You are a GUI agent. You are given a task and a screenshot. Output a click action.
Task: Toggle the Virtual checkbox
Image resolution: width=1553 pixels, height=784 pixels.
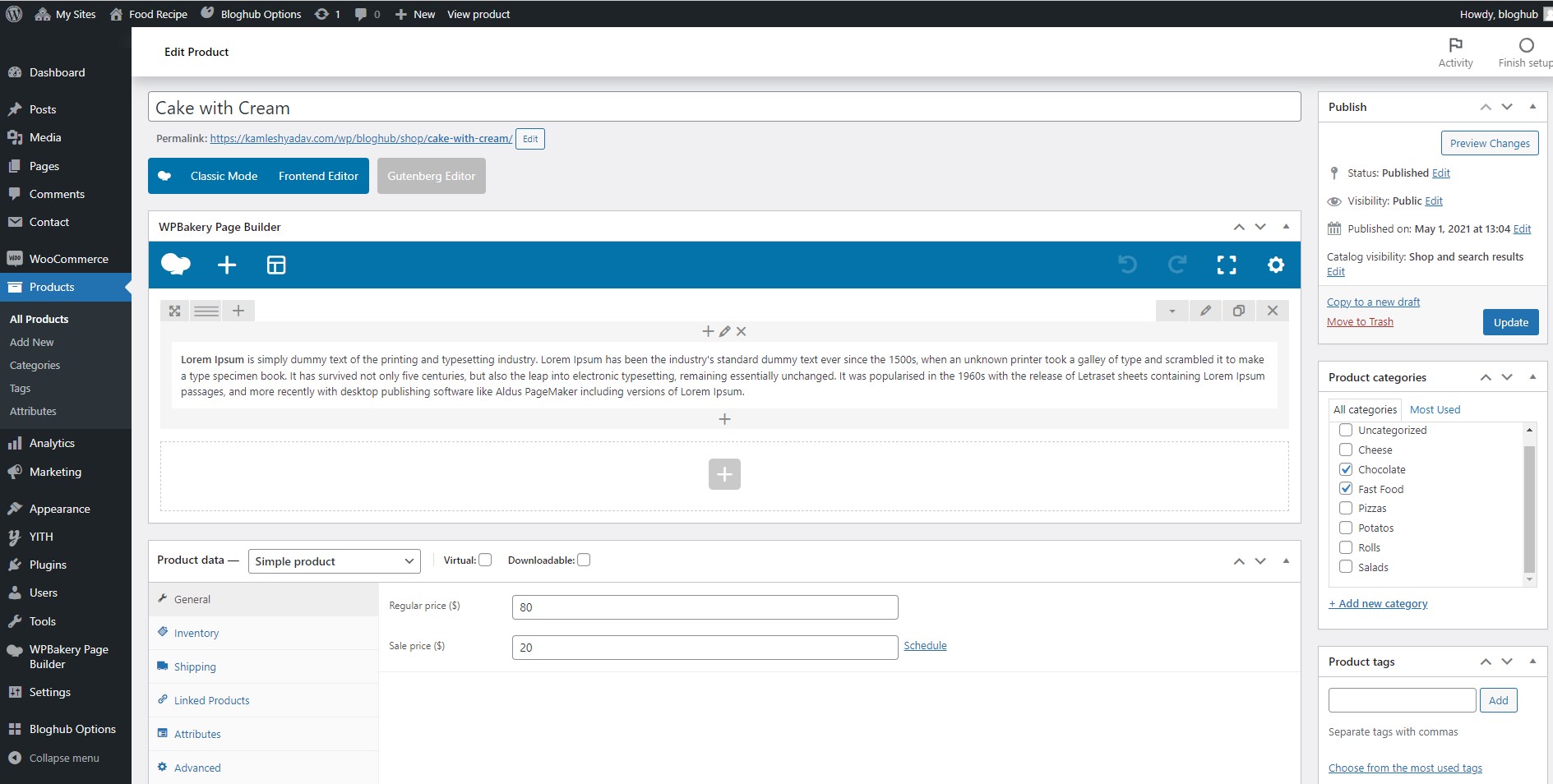tap(485, 560)
